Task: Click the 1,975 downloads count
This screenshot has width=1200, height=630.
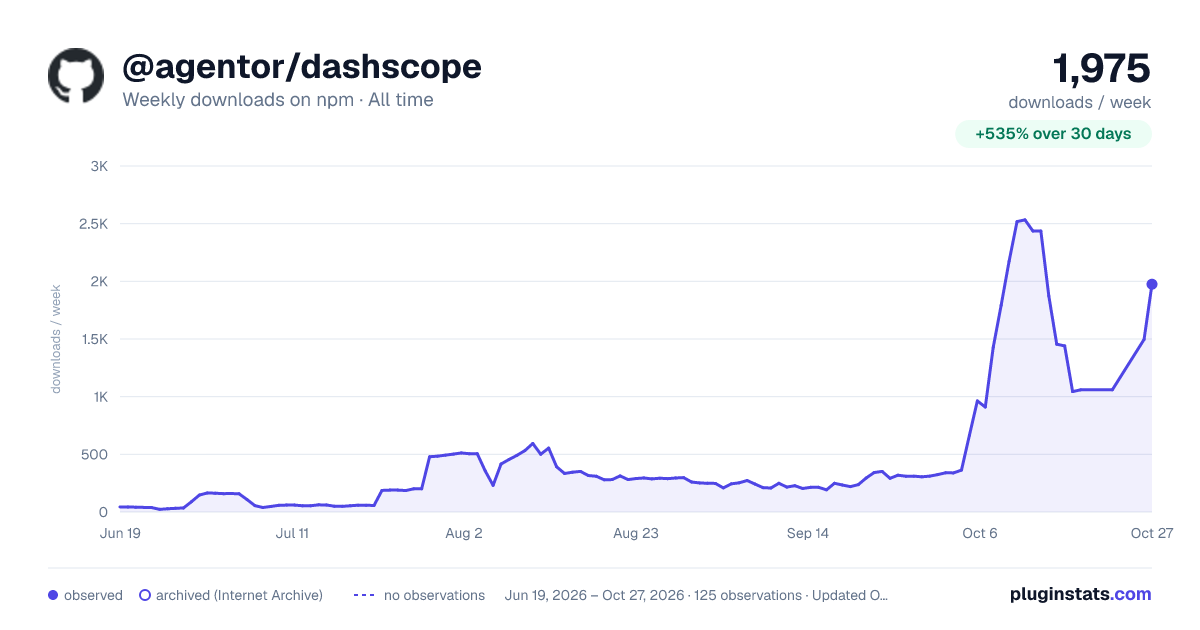Action: click(x=1101, y=69)
